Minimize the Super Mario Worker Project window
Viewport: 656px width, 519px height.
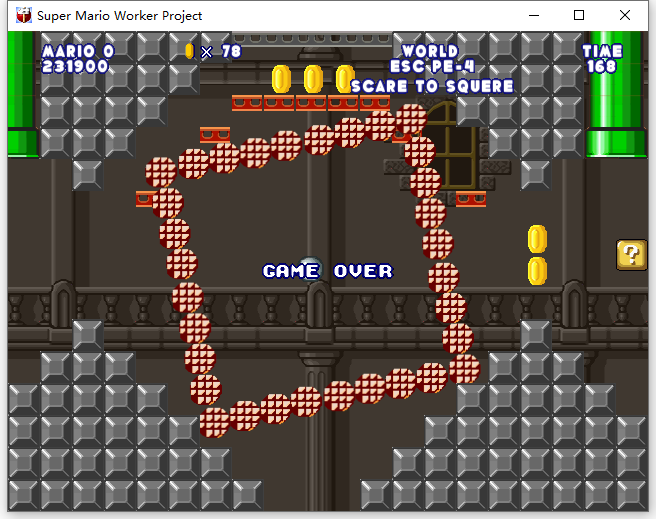(x=534, y=15)
